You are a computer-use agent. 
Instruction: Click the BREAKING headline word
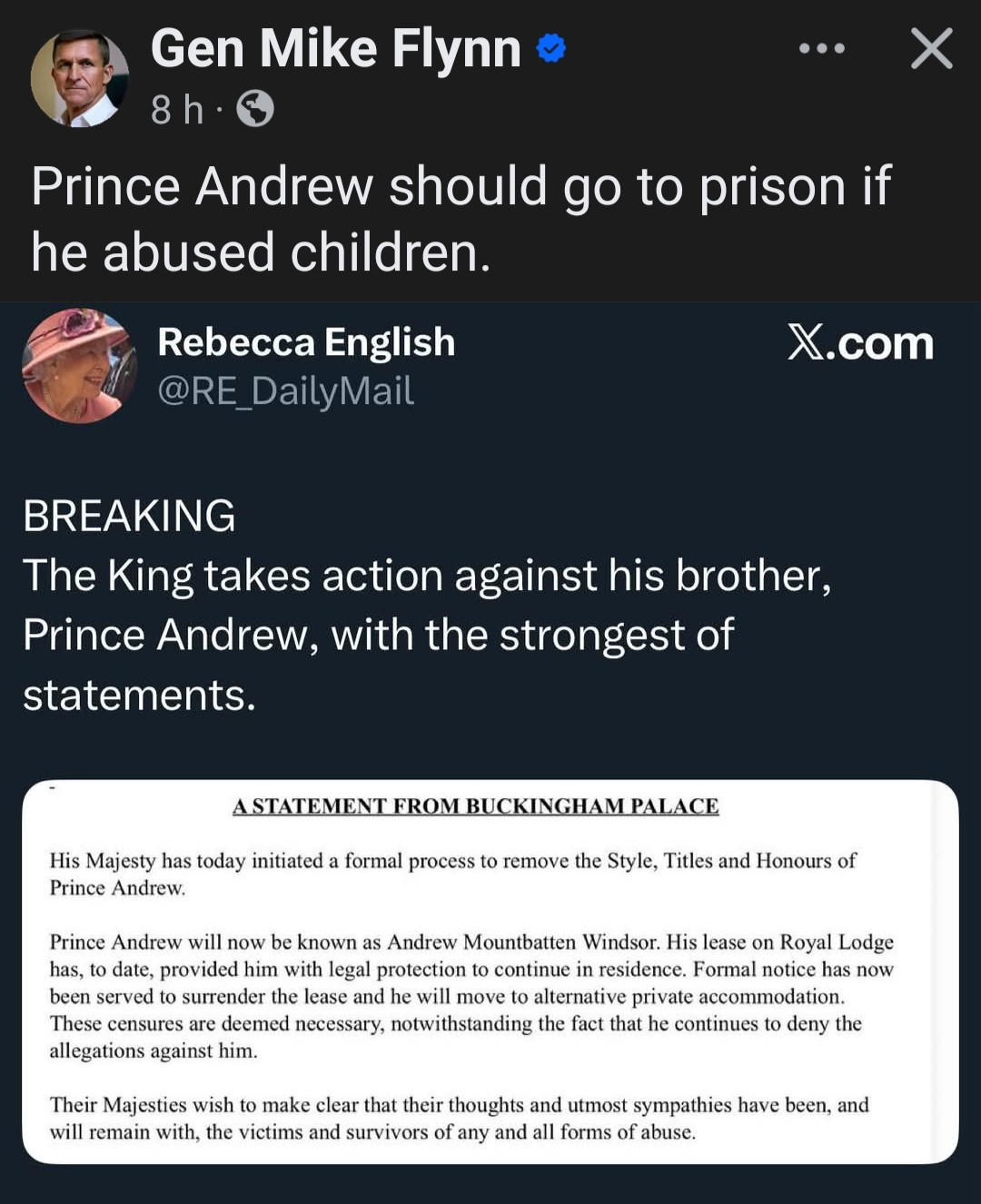pyautogui.click(x=129, y=516)
